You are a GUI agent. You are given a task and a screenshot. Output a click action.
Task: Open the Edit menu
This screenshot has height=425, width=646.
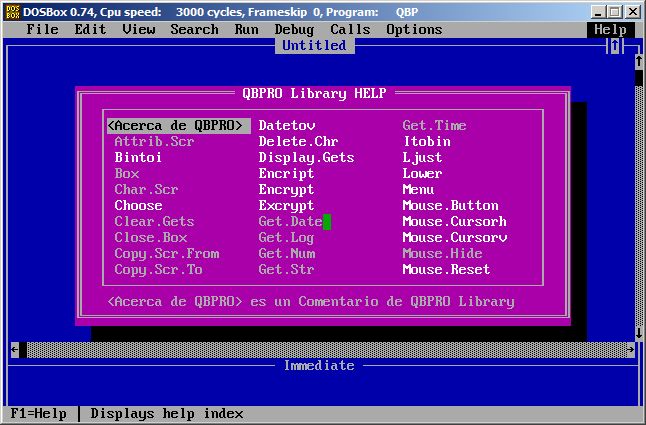[x=90, y=29]
